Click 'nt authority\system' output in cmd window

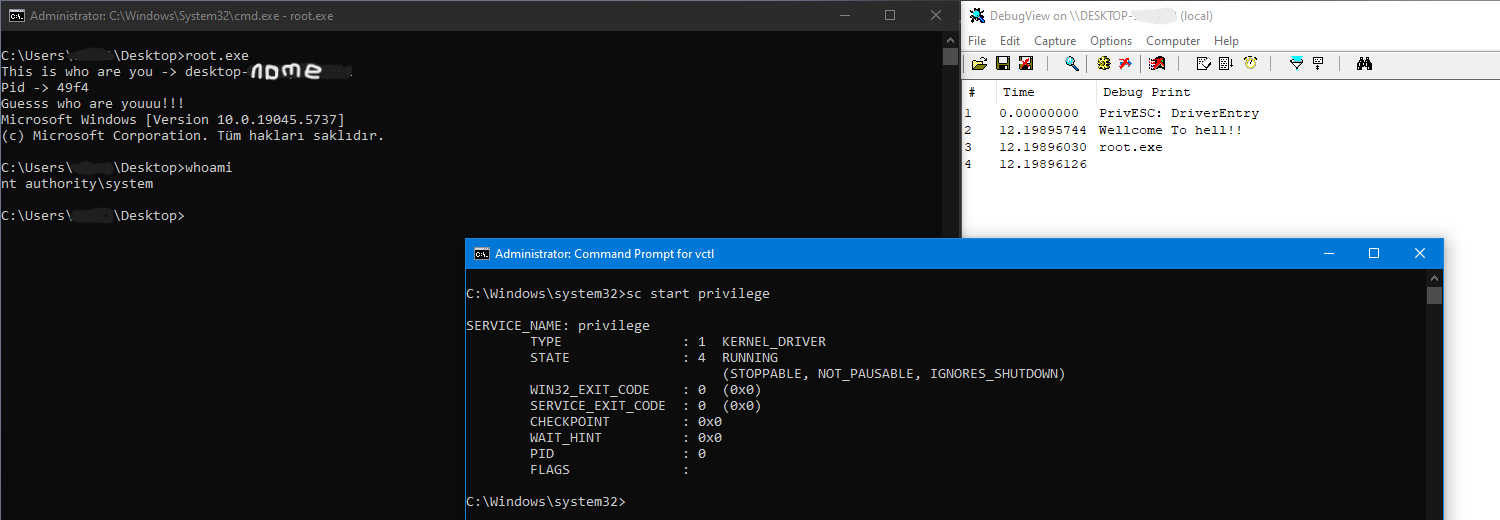(x=77, y=184)
